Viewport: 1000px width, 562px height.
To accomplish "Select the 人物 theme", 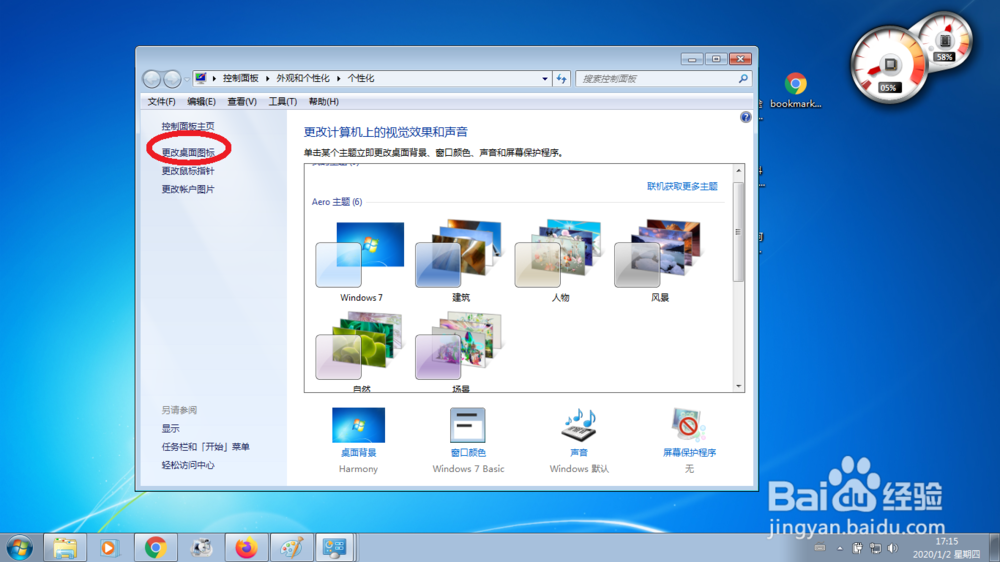I will (559, 261).
